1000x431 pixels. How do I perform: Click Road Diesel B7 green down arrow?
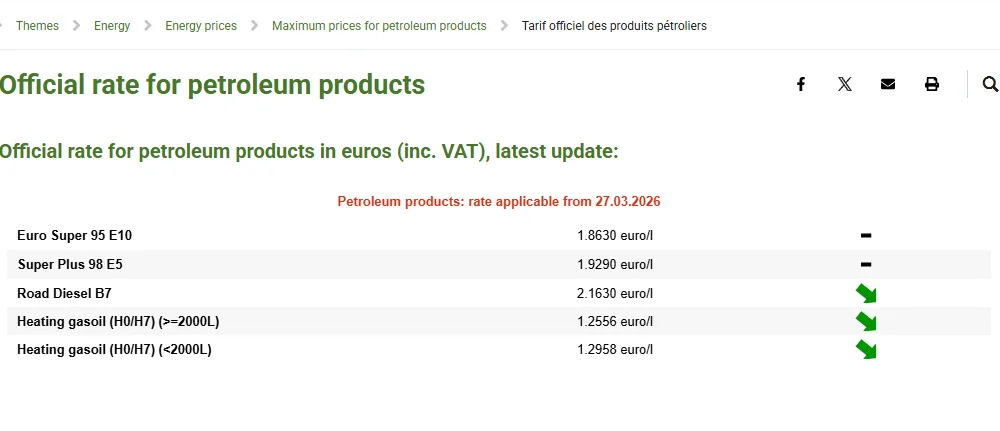pyautogui.click(x=866, y=293)
